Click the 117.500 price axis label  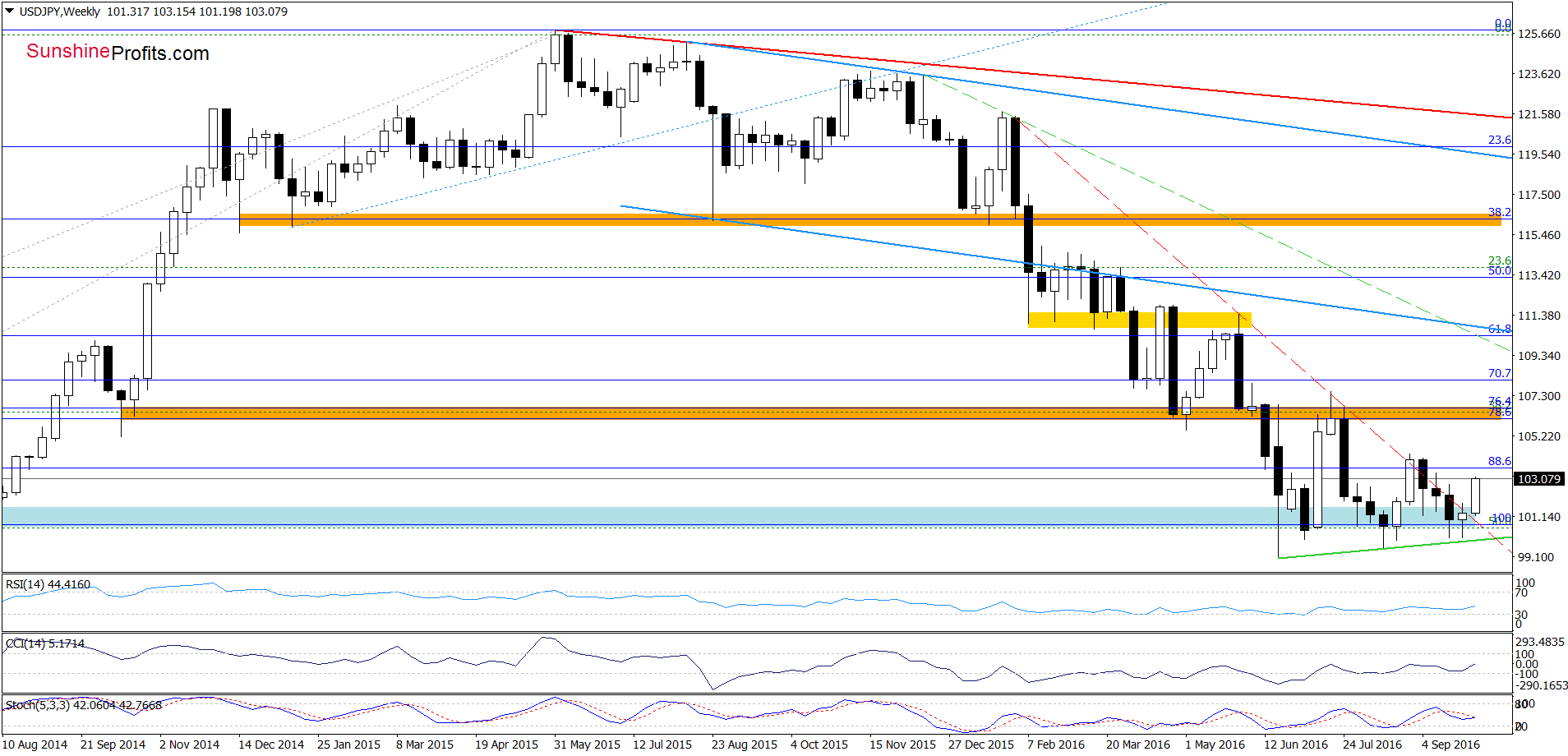tap(1538, 195)
